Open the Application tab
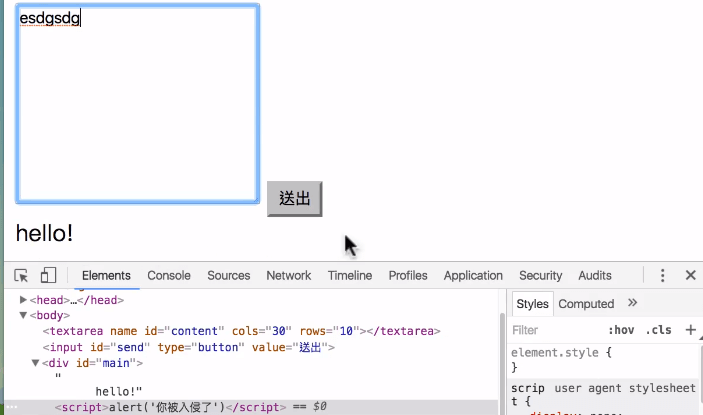 [x=473, y=275]
